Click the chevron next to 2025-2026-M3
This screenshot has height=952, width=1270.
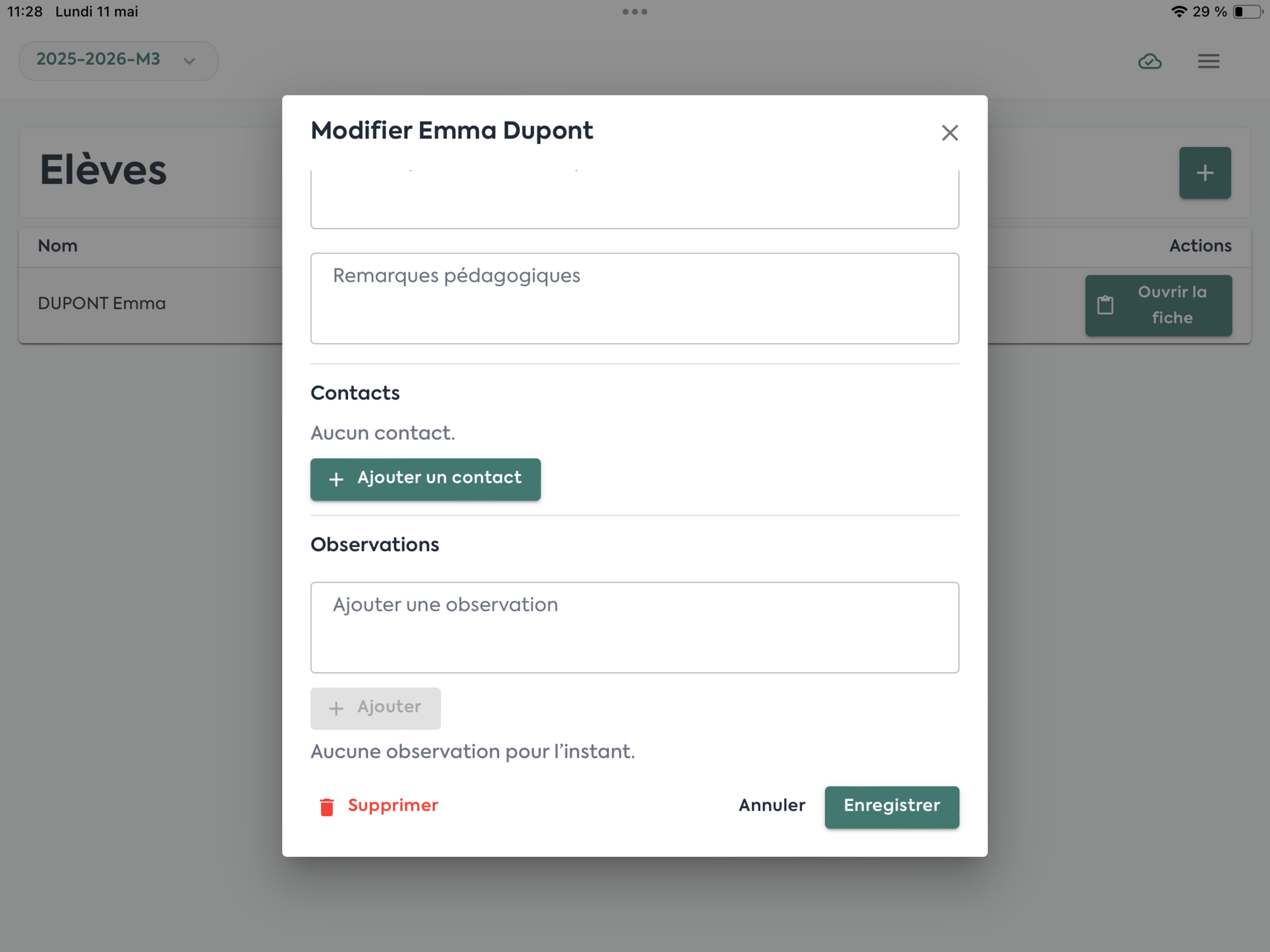pyautogui.click(x=190, y=61)
